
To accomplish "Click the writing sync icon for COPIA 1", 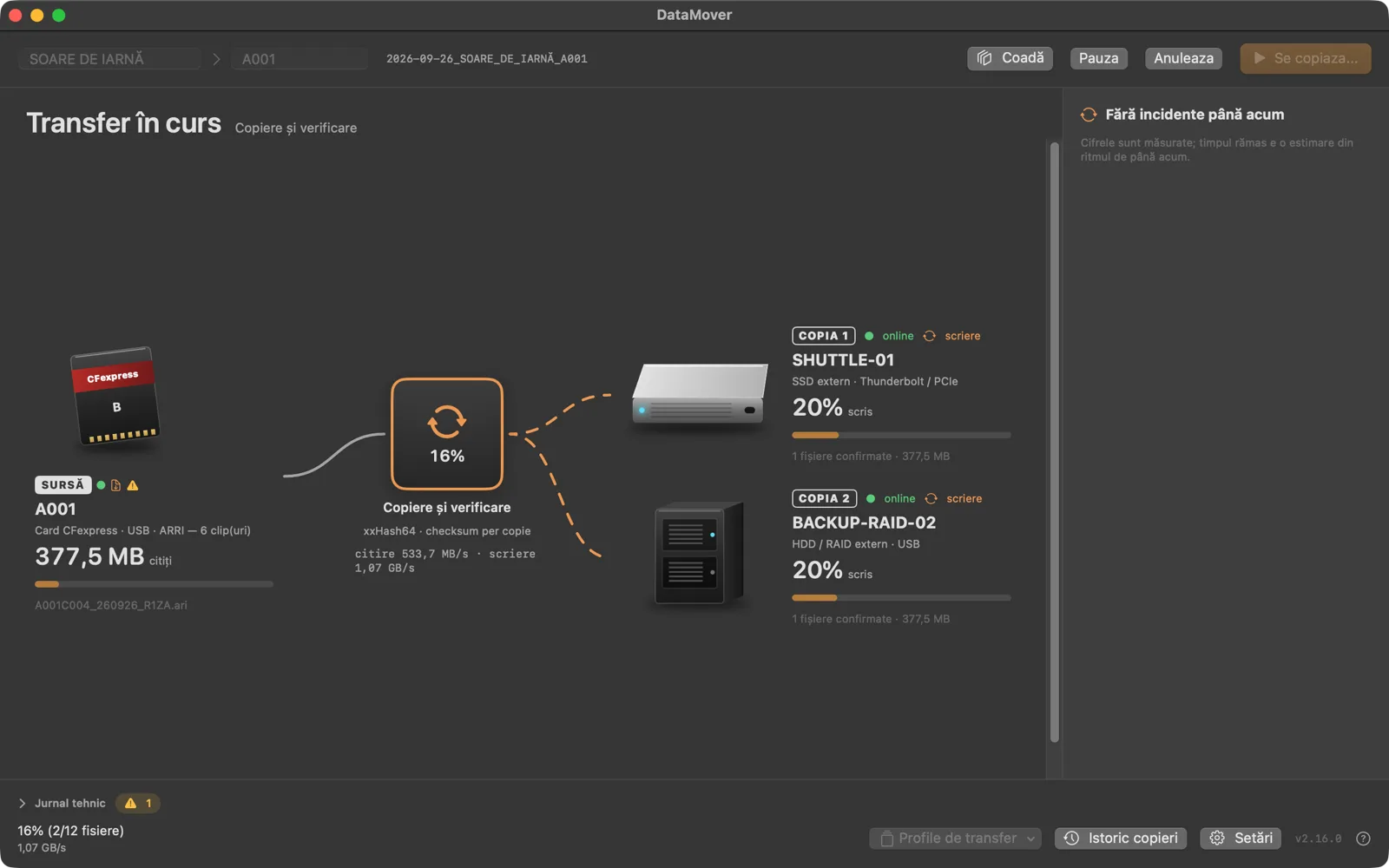I will pyautogui.click(x=930, y=336).
